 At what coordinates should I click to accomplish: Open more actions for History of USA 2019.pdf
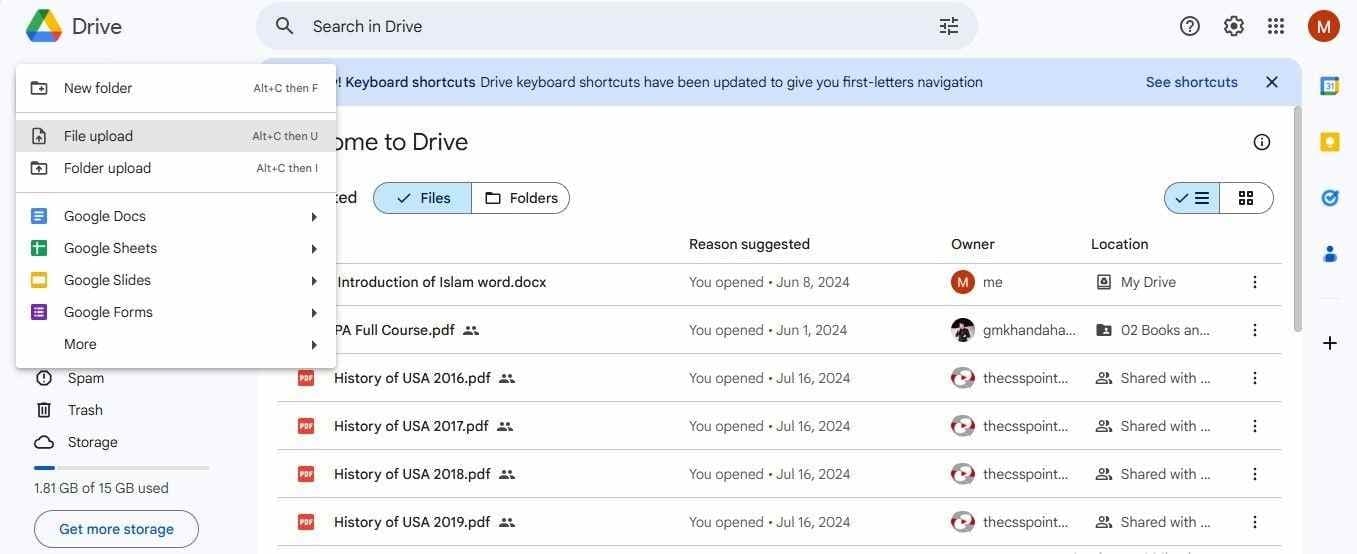[x=1255, y=522]
